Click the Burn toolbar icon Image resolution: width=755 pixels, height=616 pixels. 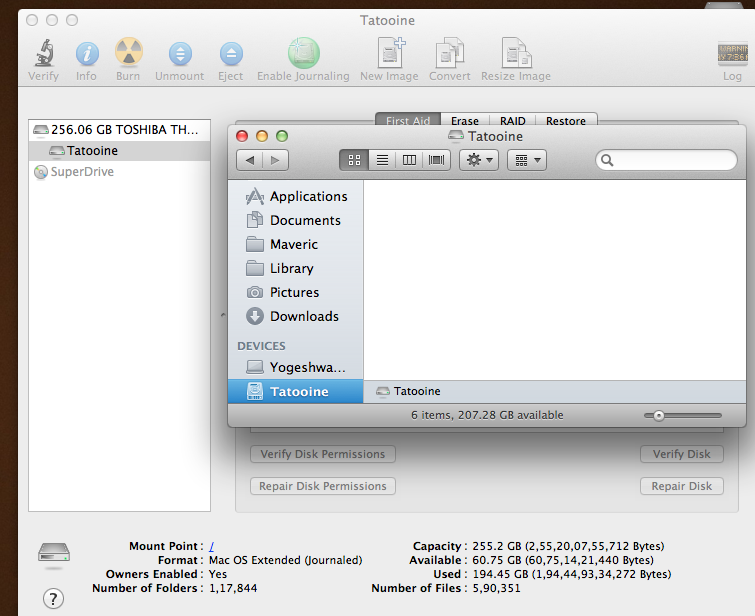tap(129, 52)
